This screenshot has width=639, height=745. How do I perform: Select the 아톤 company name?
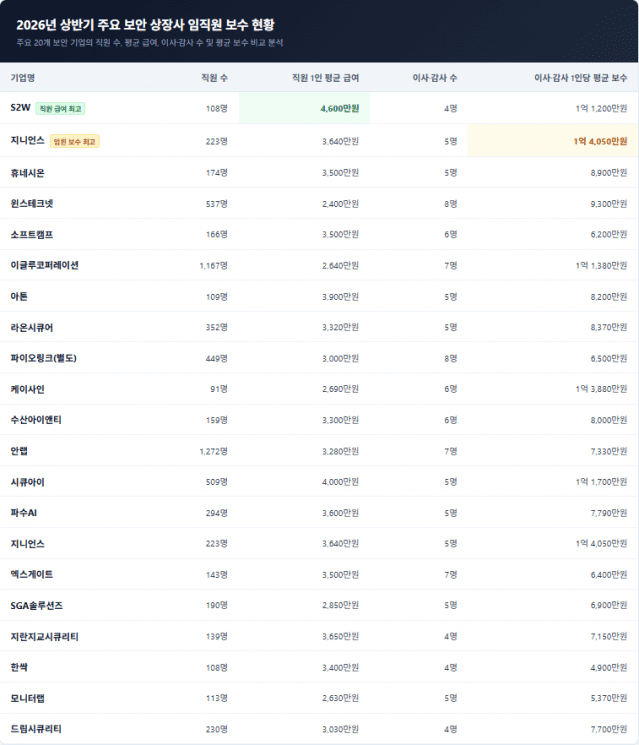coord(19,296)
